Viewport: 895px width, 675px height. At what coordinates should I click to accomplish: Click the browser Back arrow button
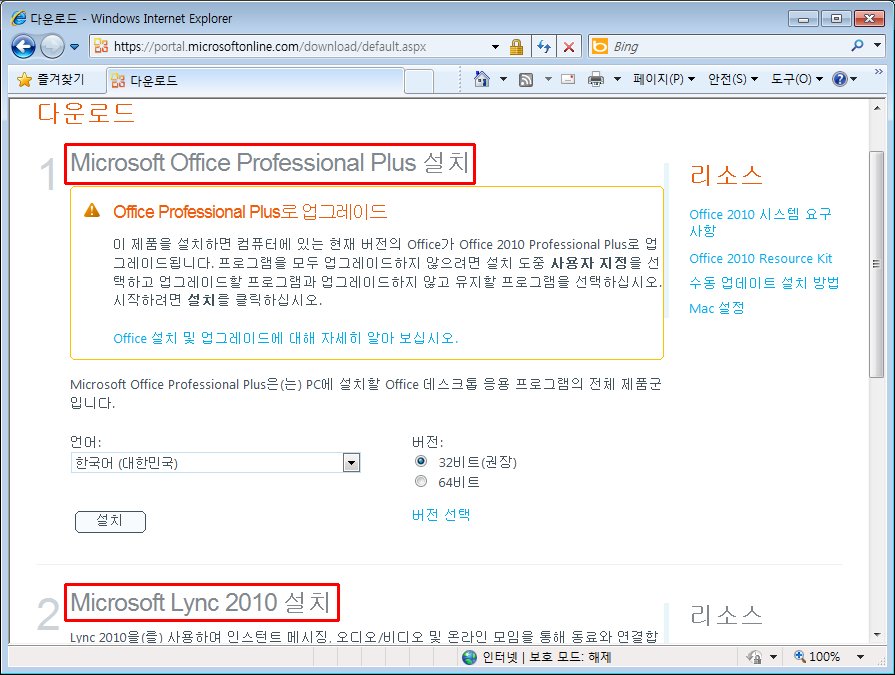(x=24, y=46)
